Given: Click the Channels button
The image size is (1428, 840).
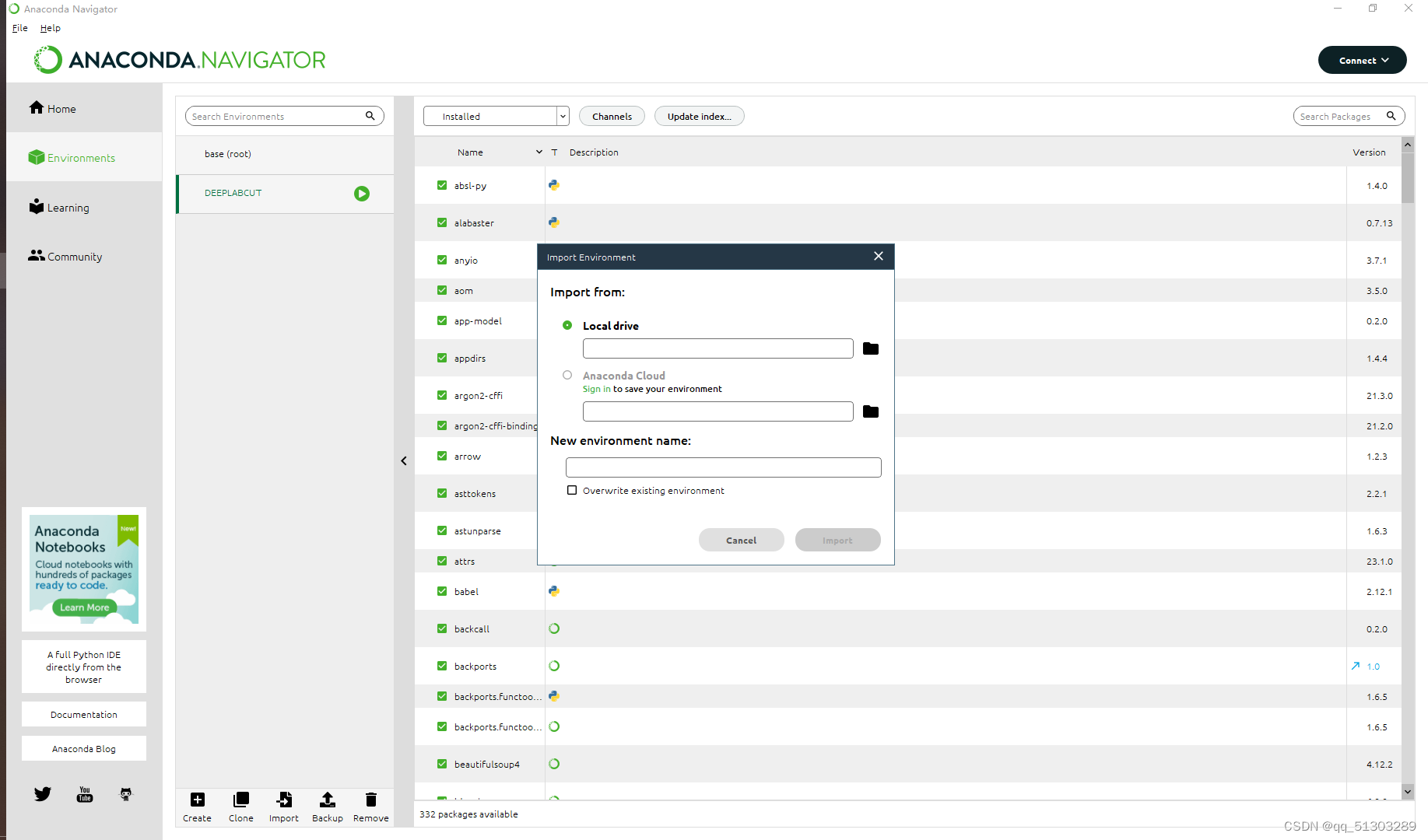Looking at the screenshot, I should tap(612, 116).
